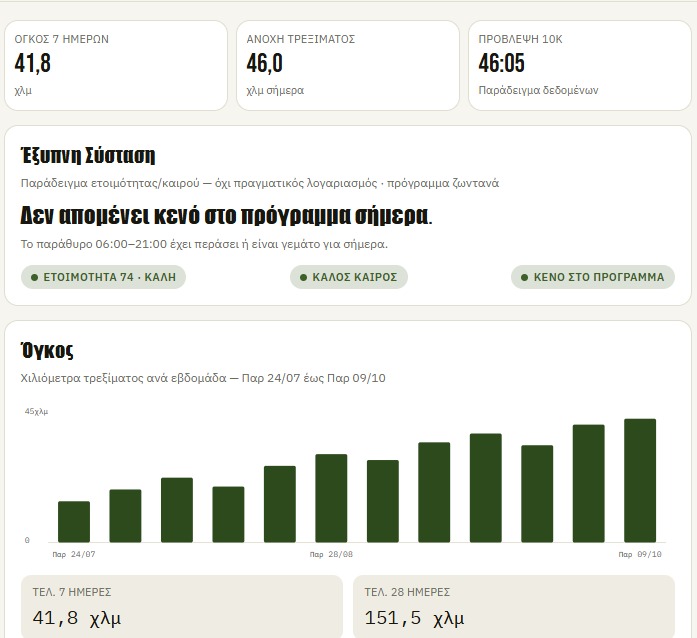Open the ΟΓΚΟΣ 7 ΗΜΕΡΩΝ stat card
Image resolution: width=697 pixels, height=638 pixels.
[x=116, y=65]
